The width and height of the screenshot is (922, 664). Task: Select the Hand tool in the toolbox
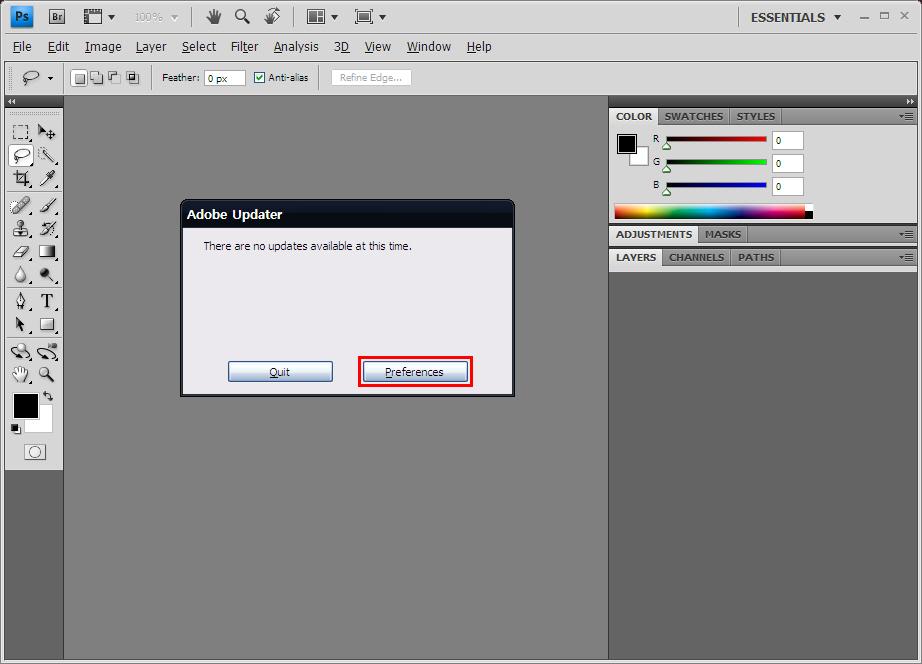(21, 374)
